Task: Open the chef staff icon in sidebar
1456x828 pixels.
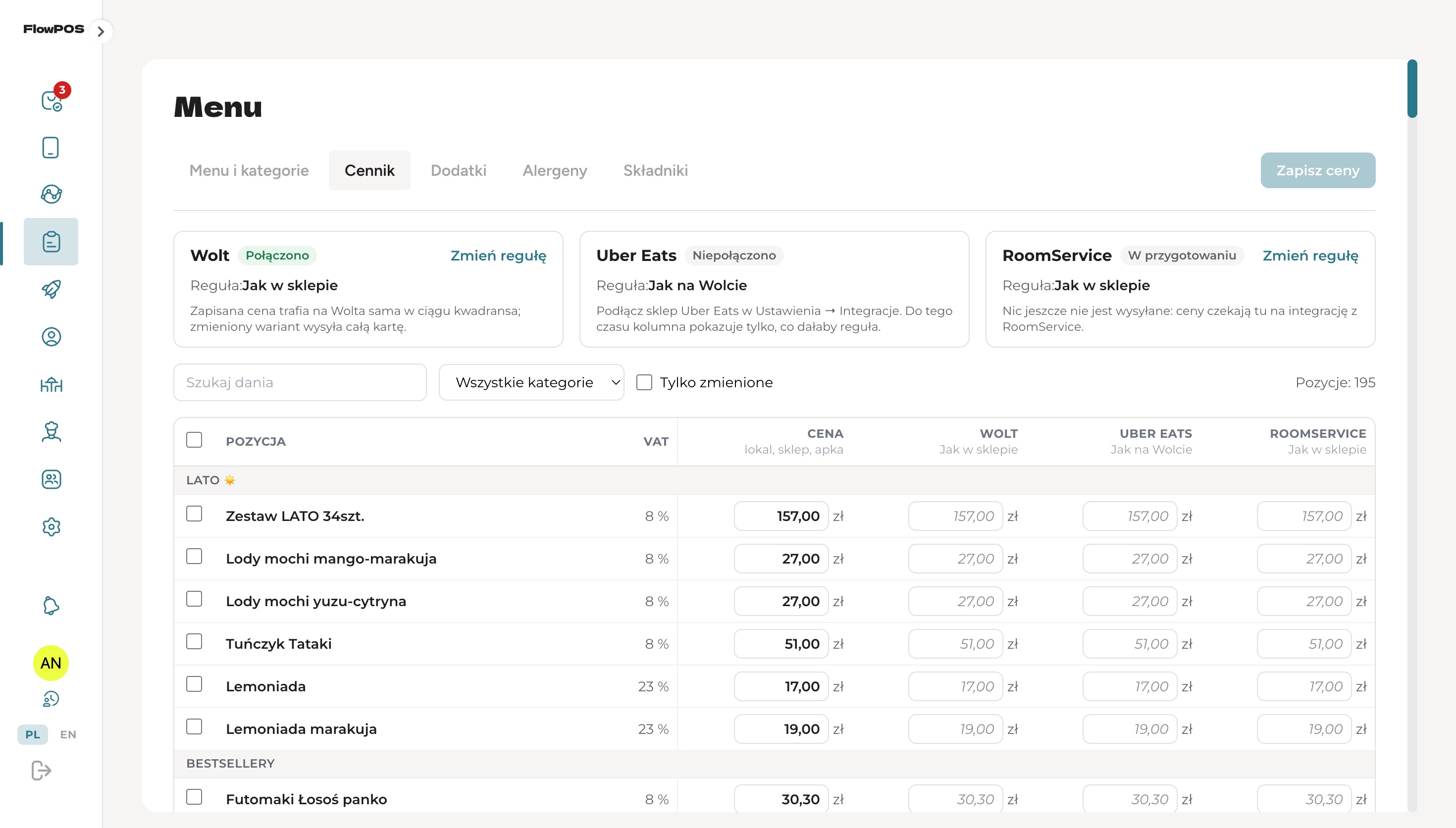Action: tap(51, 432)
